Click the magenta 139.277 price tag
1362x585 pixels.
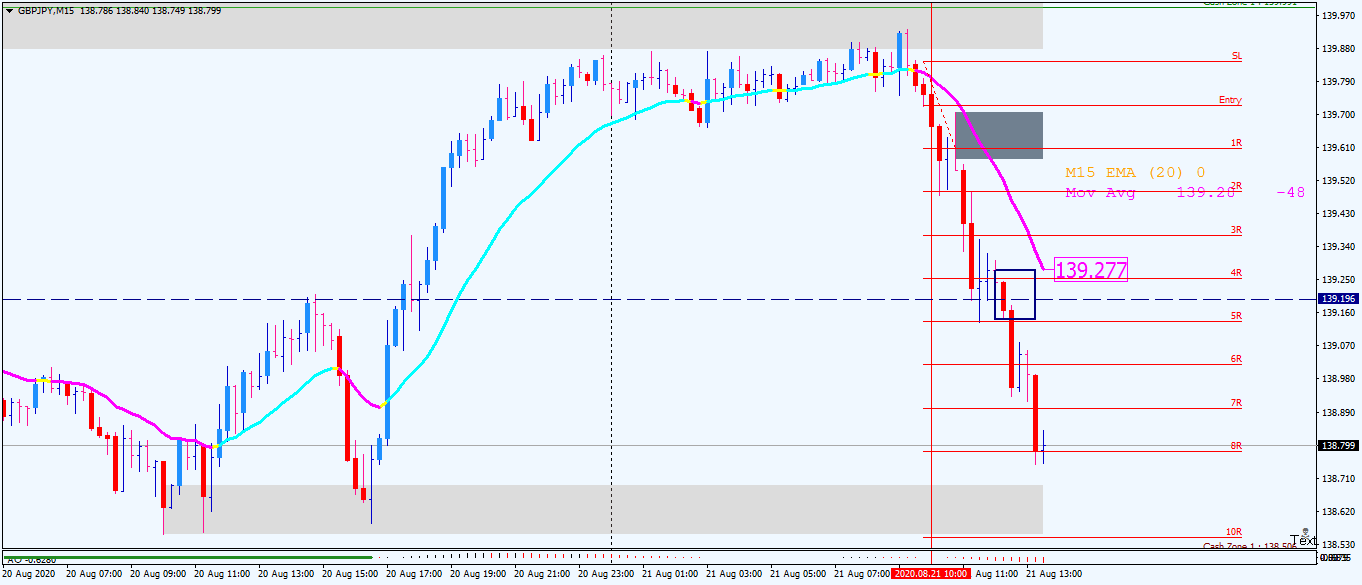coord(1091,270)
